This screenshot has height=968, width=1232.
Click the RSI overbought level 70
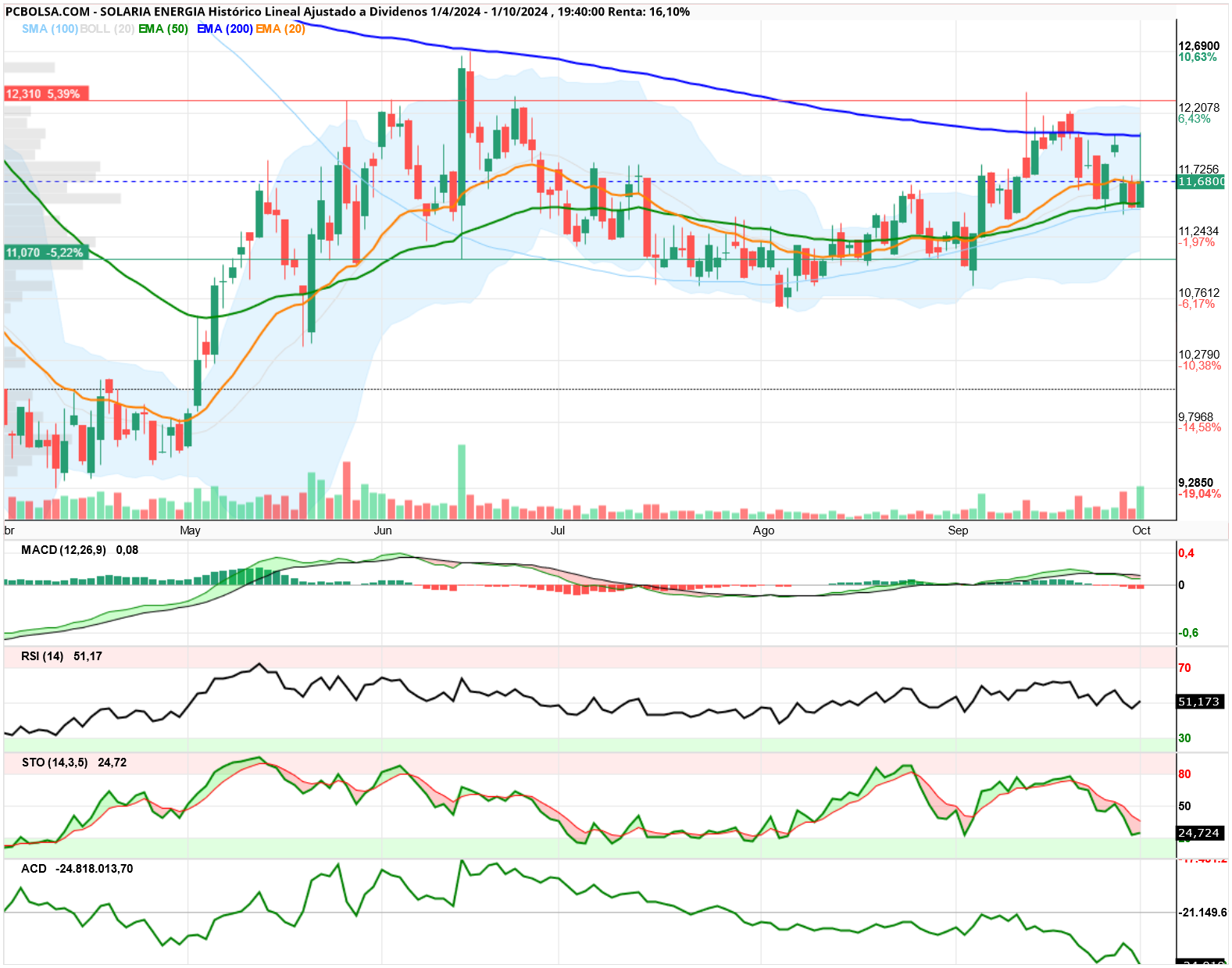point(1184,668)
